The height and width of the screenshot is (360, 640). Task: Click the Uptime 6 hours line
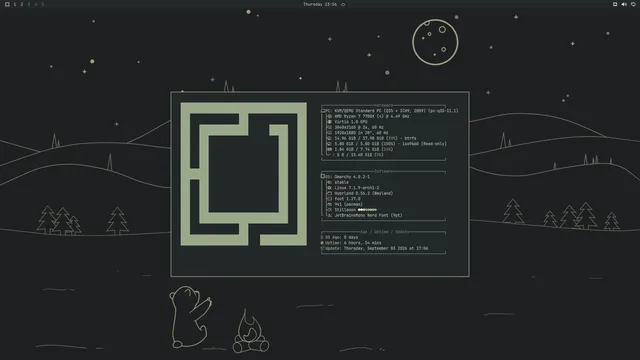coord(351,243)
